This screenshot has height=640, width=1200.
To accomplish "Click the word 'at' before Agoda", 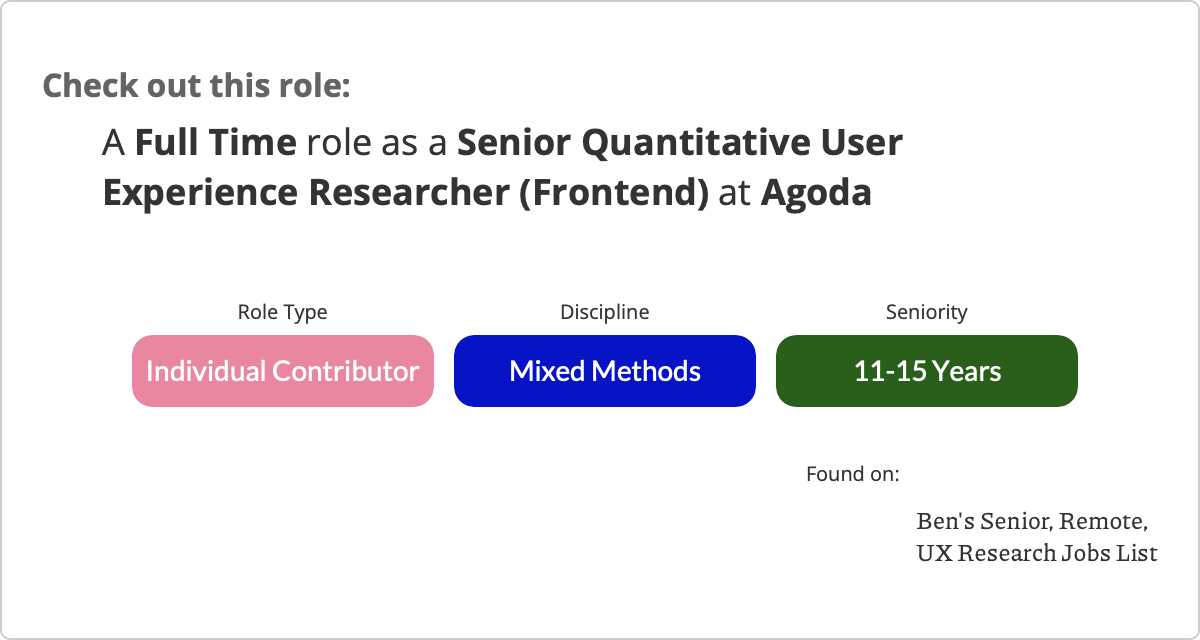I will click(x=735, y=193).
